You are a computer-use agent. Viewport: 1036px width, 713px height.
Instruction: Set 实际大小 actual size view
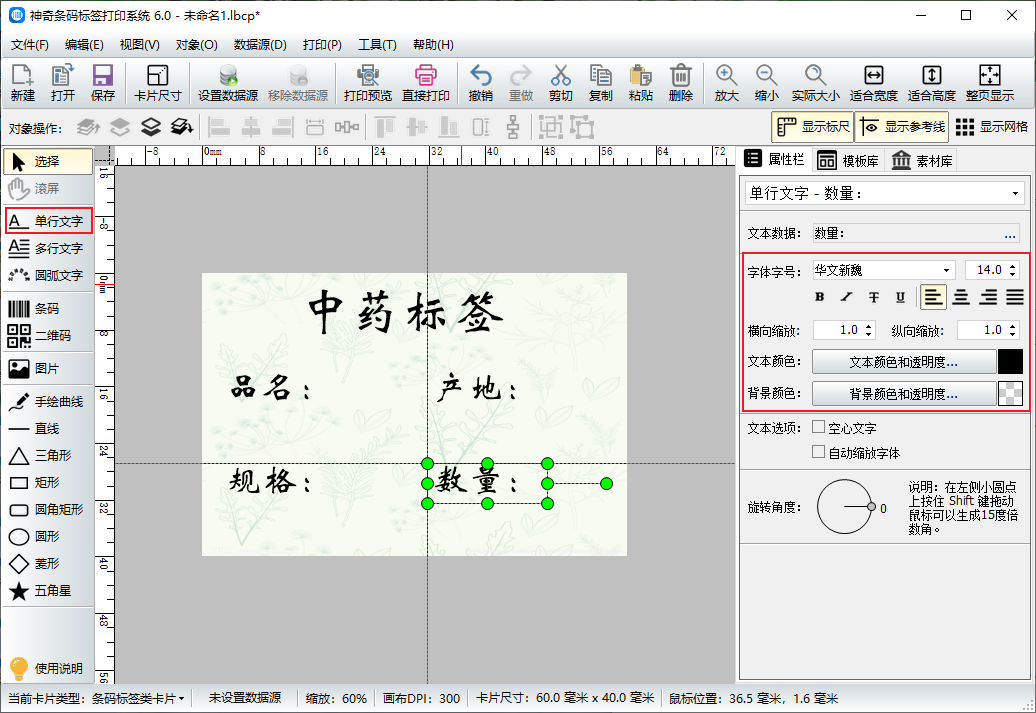(815, 83)
